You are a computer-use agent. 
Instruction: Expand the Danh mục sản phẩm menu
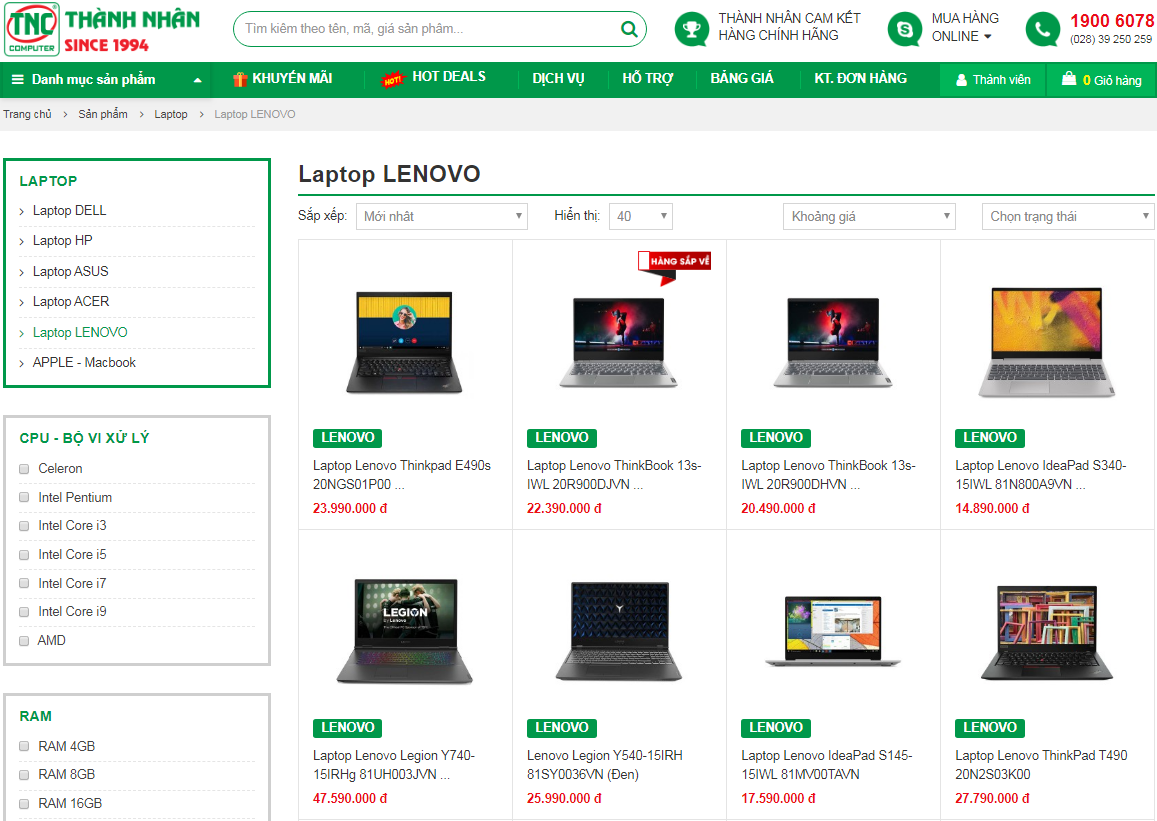pos(106,79)
